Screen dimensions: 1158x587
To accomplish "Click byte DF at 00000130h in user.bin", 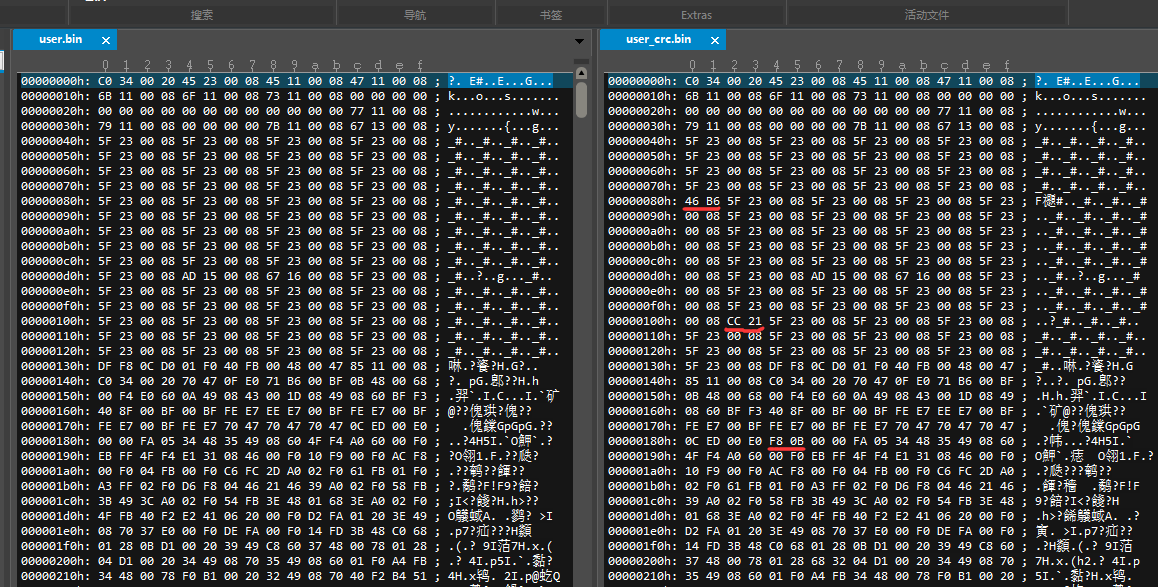I will [x=105, y=365].
